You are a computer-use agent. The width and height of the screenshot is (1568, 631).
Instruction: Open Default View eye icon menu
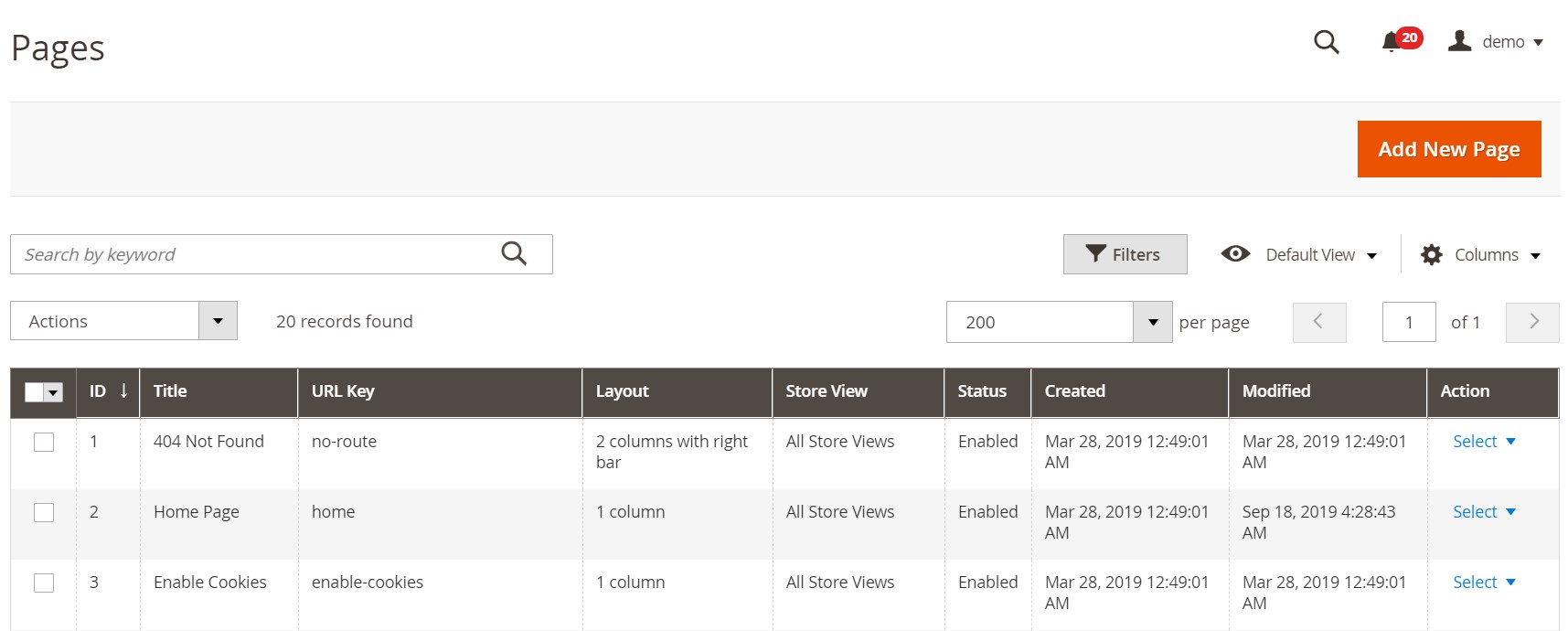click(1235, 254)
